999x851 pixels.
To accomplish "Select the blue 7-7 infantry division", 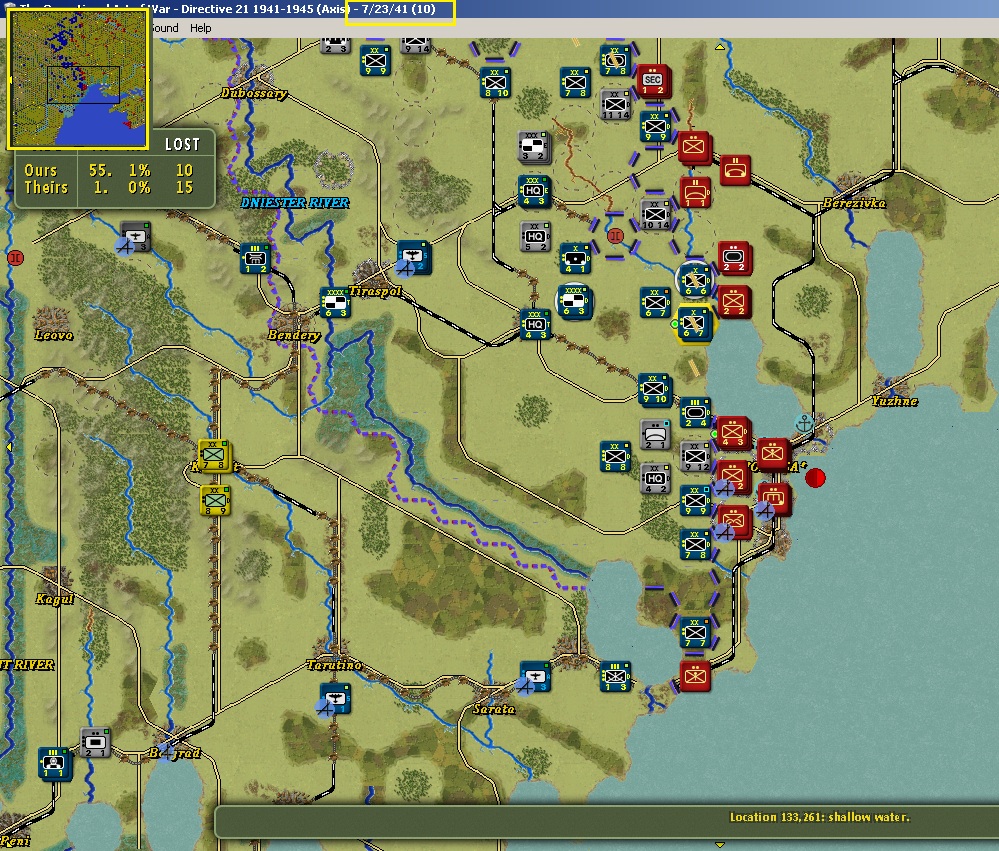I will pyautogui.click(x=694, y=633).
